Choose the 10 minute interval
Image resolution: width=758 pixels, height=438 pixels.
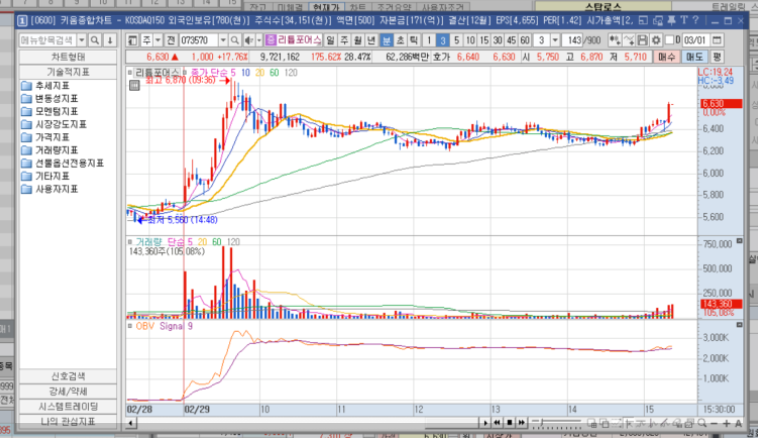pos(470,40)
